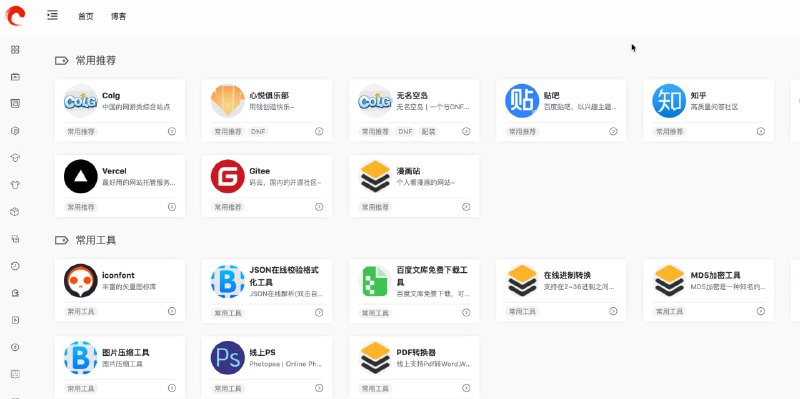Open iconfont via its arrow button

pos(172,311)
